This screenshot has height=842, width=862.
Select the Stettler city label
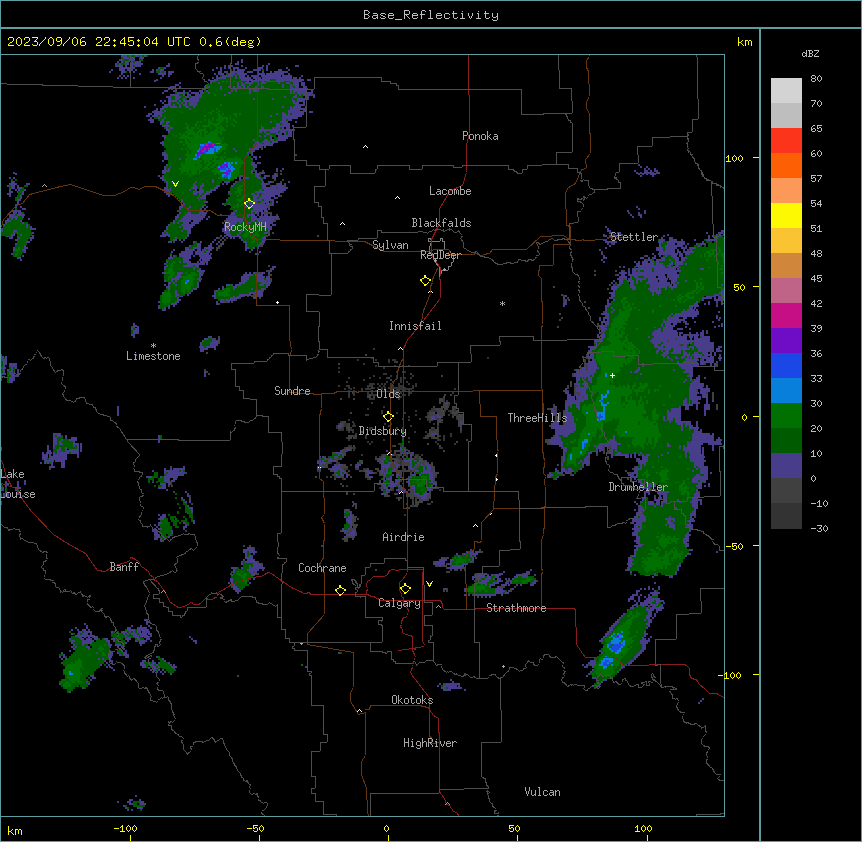(634, 237)
